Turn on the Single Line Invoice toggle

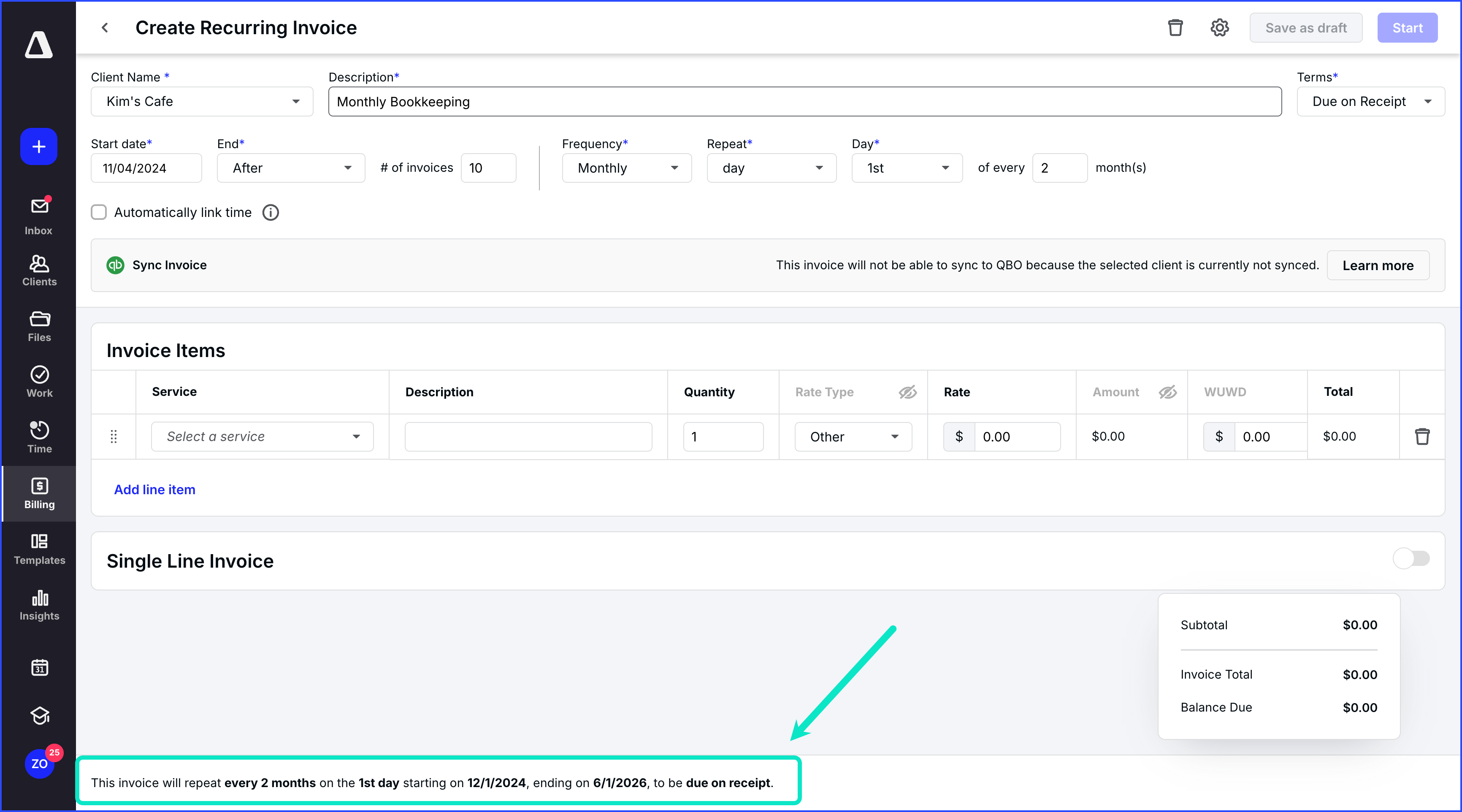pyautogui.click(x=1411, y=559)
